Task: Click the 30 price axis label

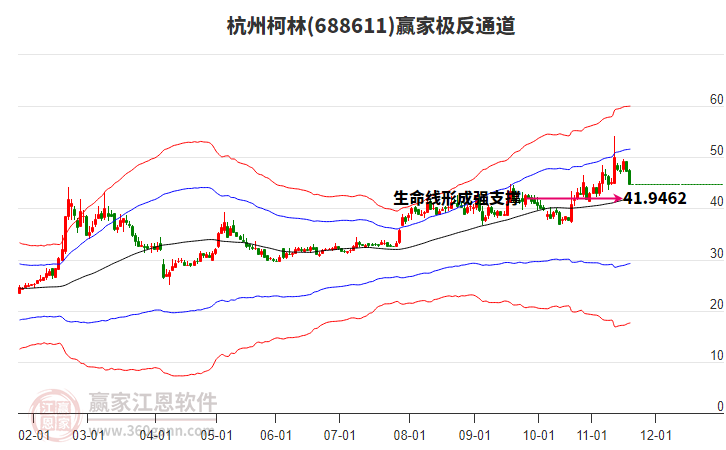Action: pos(716,254)
